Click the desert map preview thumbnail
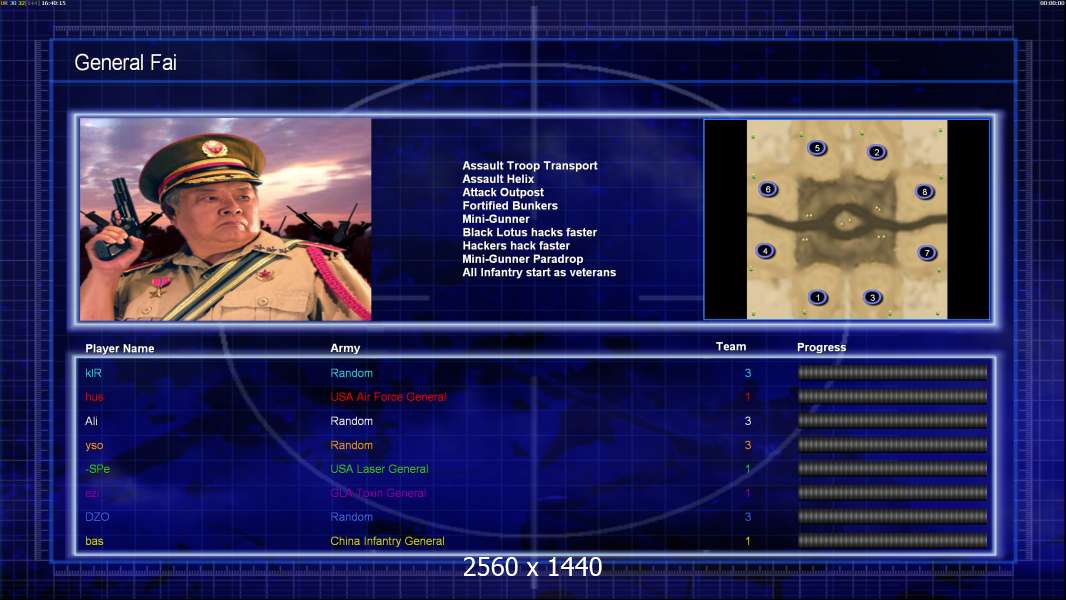 tap(847, 219)
